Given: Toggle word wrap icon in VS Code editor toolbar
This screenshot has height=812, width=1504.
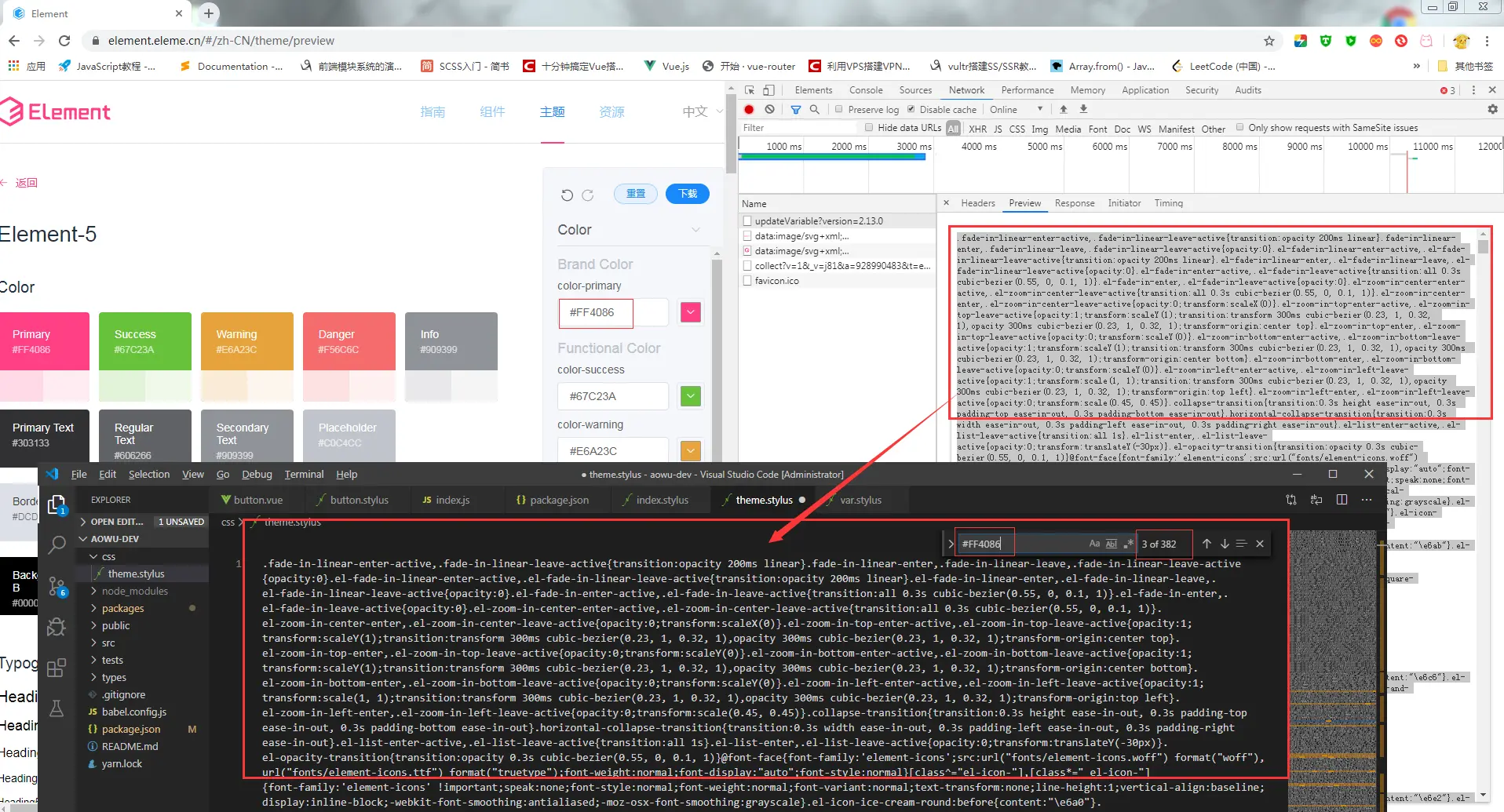Looking at the screenshot, I should click(x=1316, y=500).
